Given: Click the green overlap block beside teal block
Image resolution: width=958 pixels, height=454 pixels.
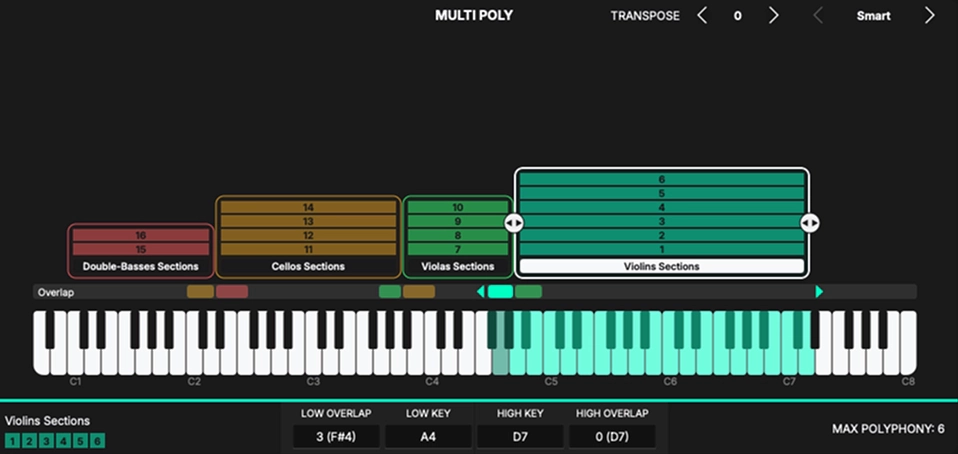Looking at the screenshot, I should coord(528,292).
